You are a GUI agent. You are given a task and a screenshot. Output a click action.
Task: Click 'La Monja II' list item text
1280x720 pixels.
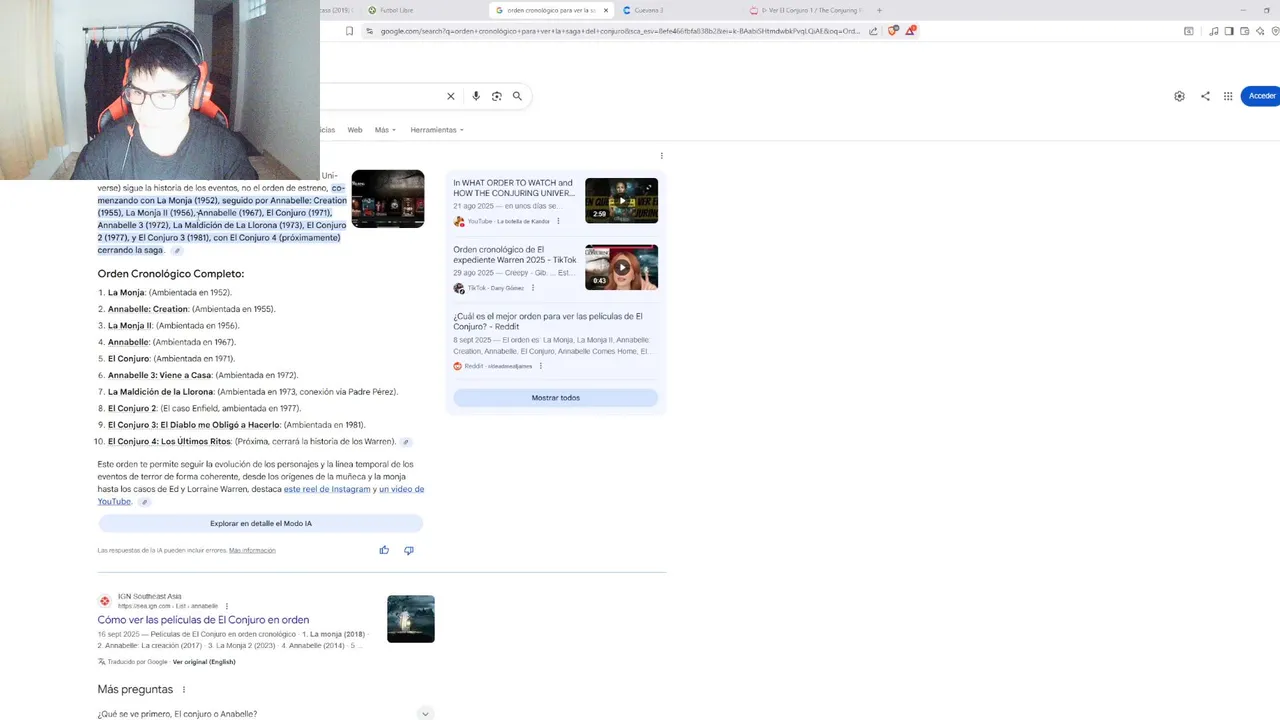click(x=130, y=326)
